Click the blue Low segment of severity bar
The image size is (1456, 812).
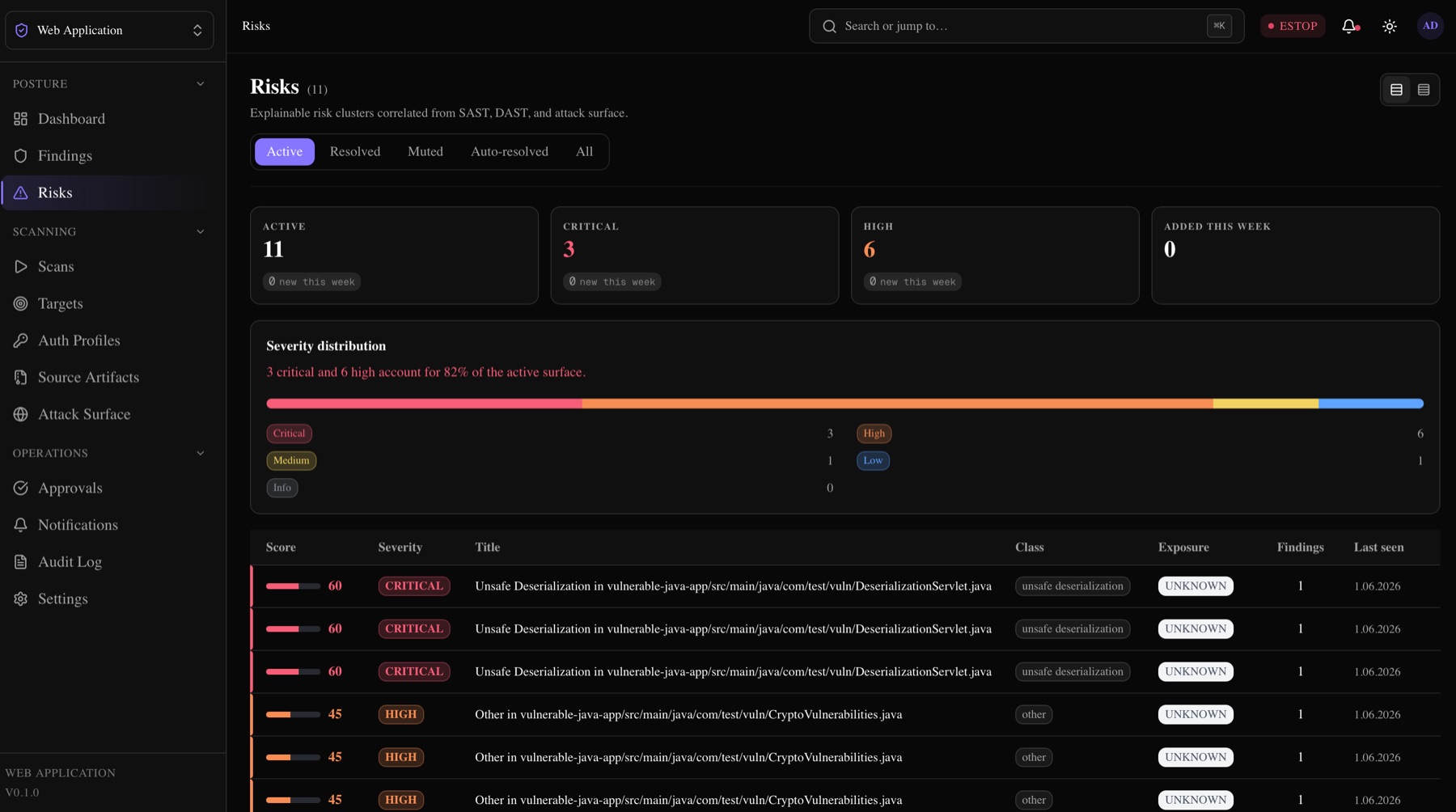1371,404
